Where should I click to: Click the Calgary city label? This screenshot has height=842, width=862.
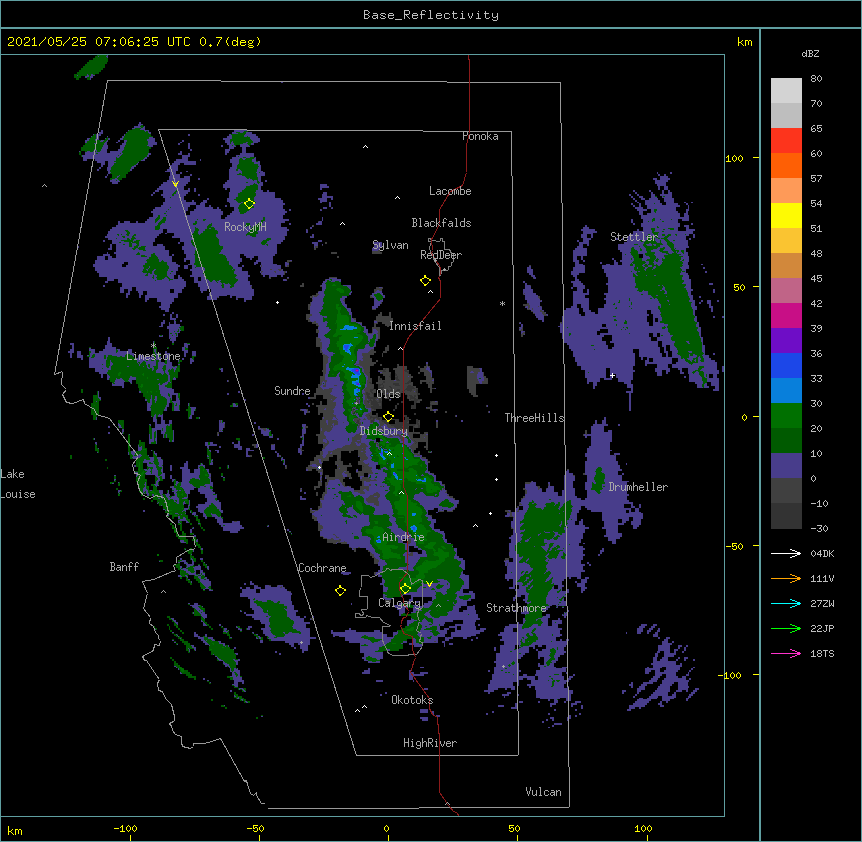click(400, 603)
